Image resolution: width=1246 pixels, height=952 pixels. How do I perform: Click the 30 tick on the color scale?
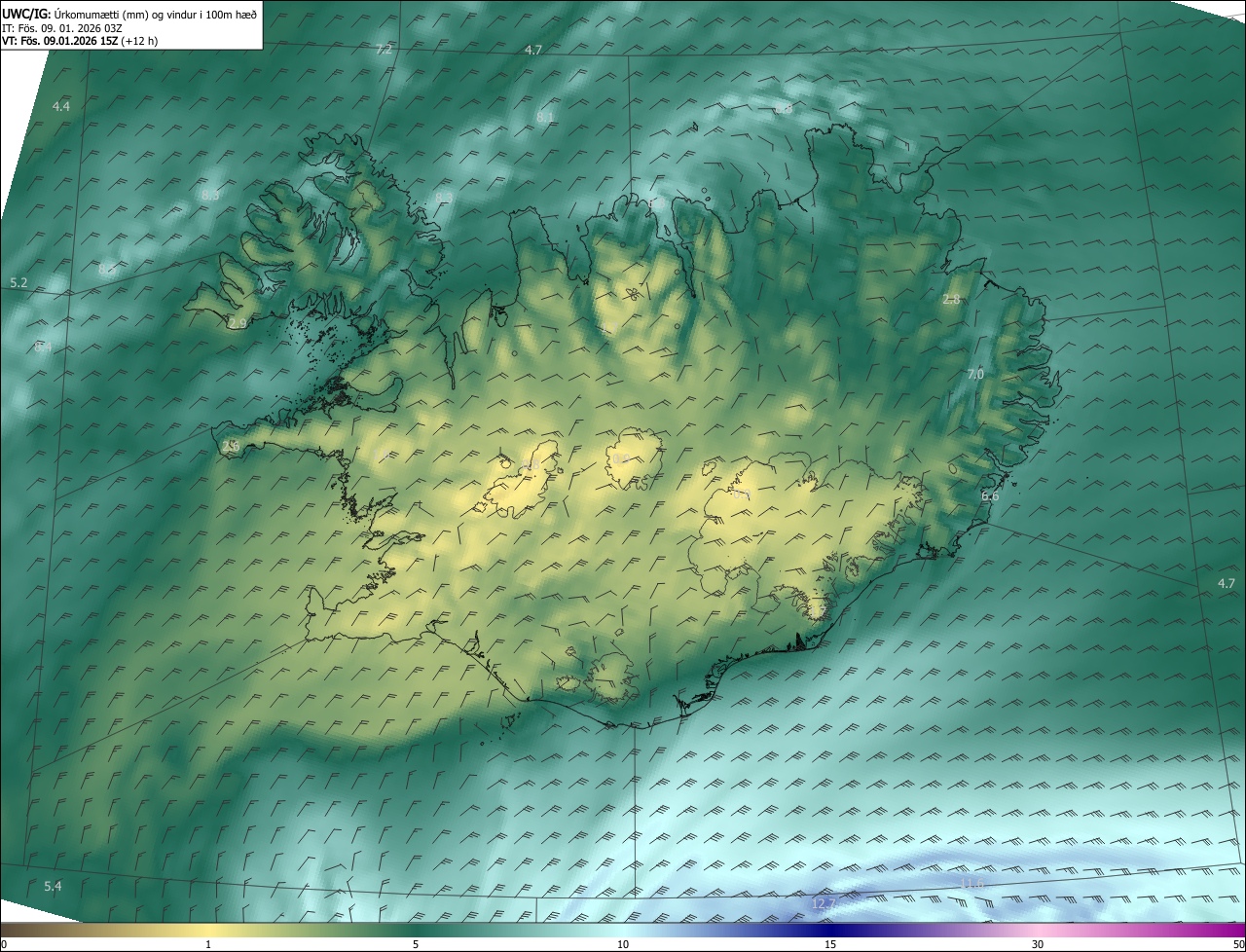coord(1038,944)
